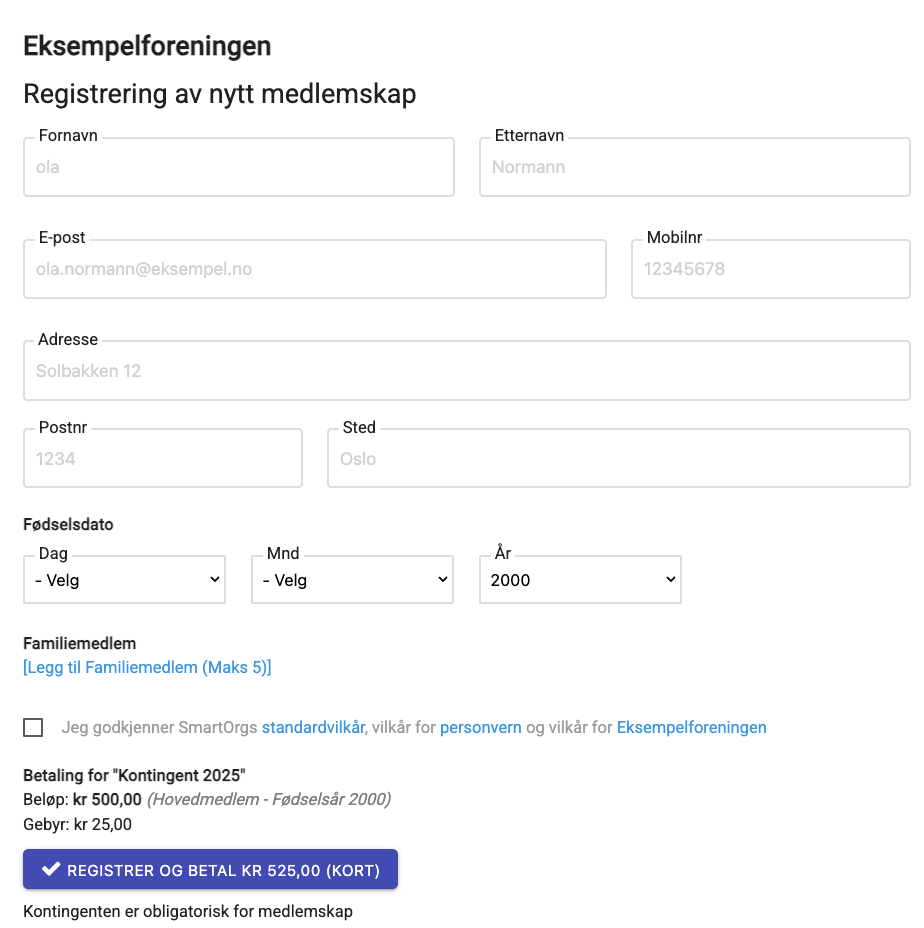Click into the E-post field
The image size is (924, 928).
(315, 269)
